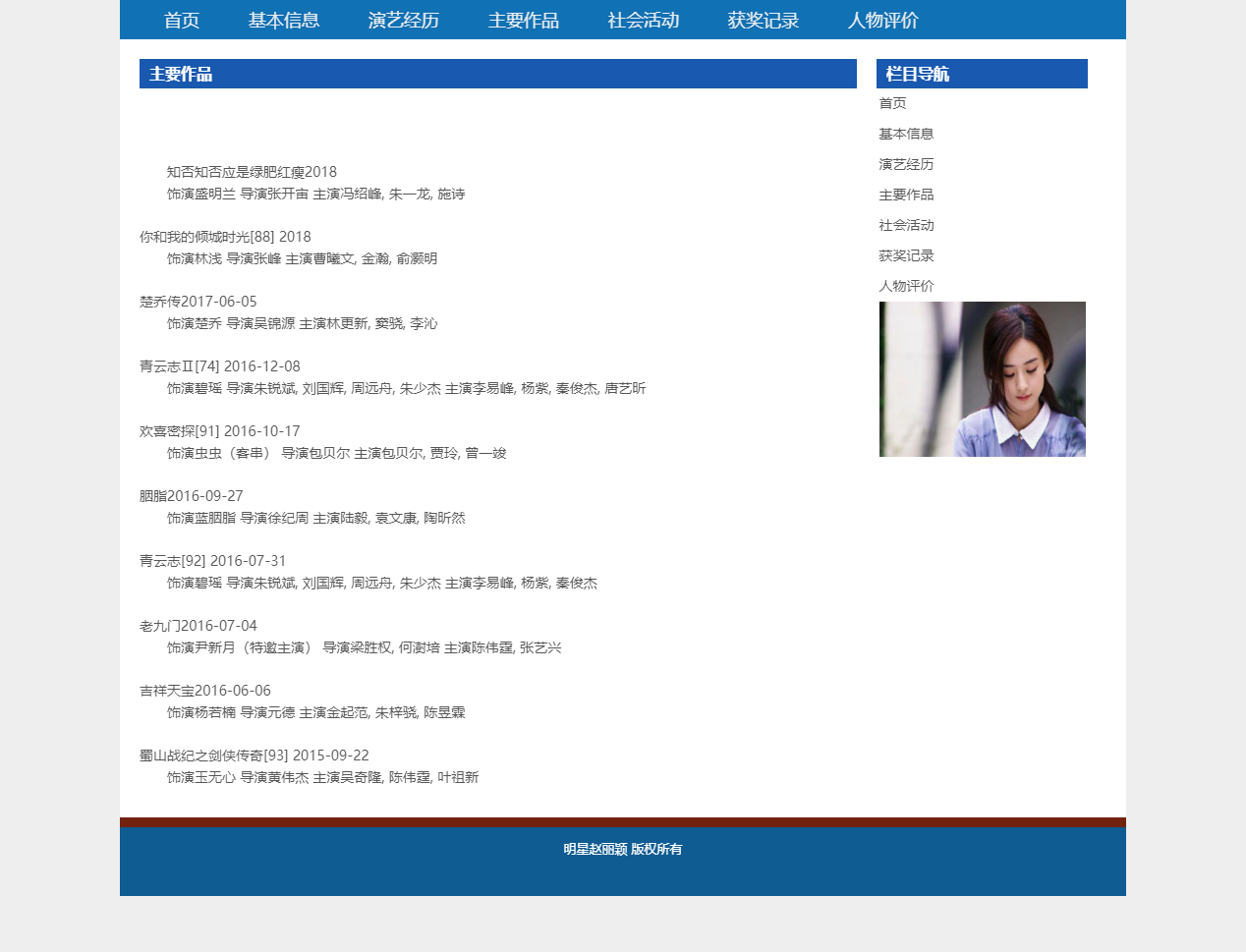Open sidebar link 基本信息

pyautogui.click(x=906, y=134)
